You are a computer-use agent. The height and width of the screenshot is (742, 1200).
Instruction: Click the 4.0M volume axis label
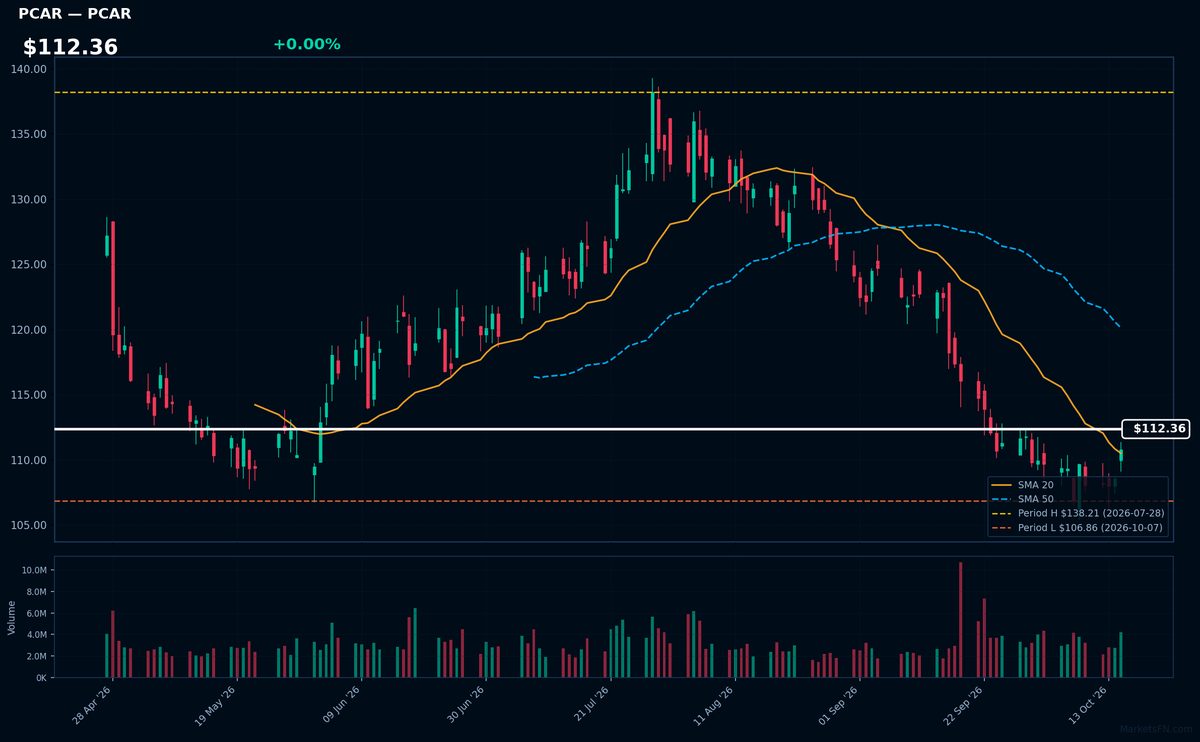tap(36, 635)
